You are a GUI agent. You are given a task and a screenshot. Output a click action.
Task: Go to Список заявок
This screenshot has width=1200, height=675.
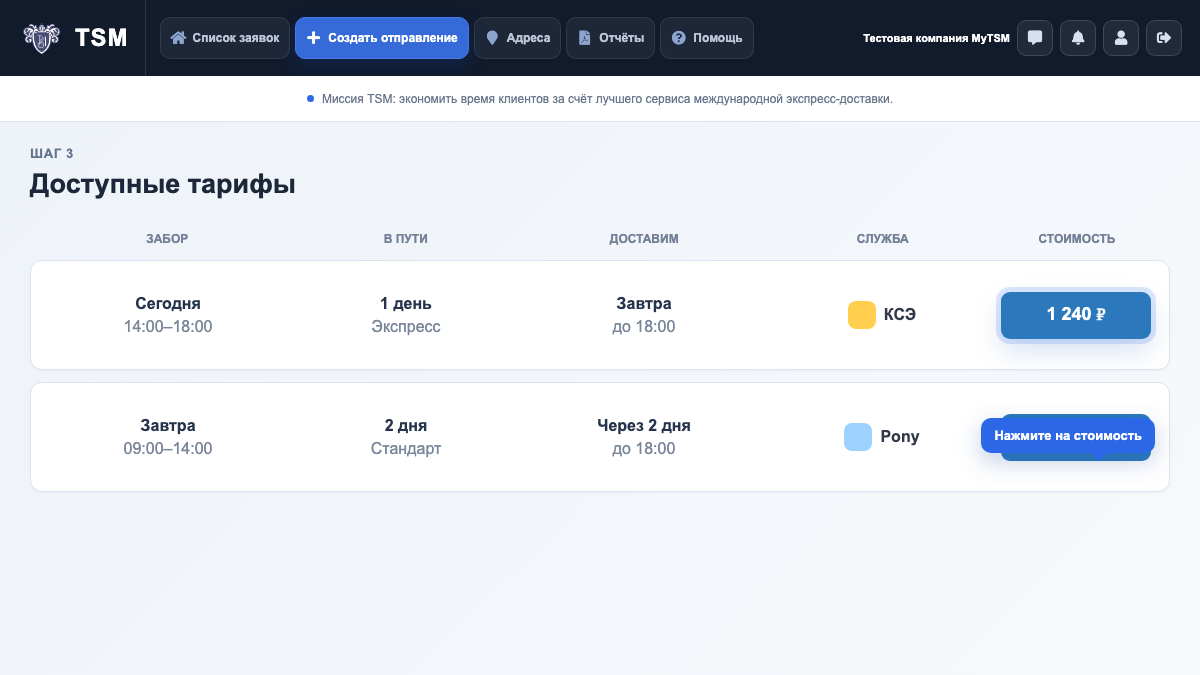(226, 38)
